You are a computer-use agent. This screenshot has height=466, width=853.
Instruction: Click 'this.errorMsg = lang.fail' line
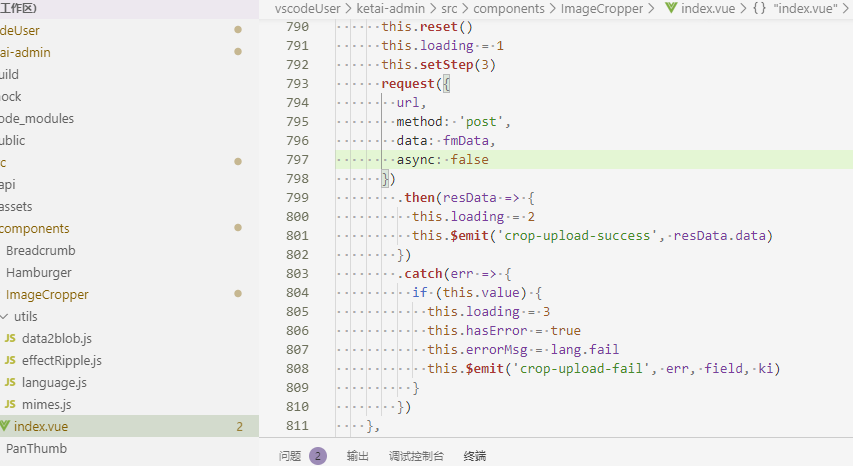[x=523, y=350]
